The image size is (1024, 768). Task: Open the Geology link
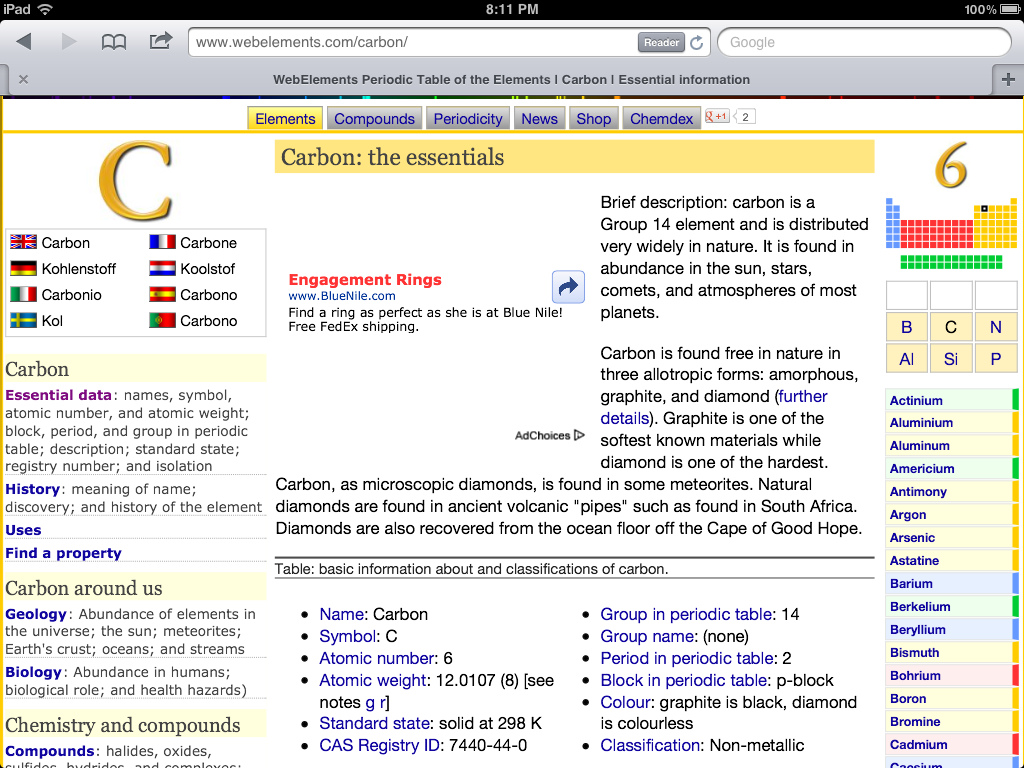click(36, 614)
